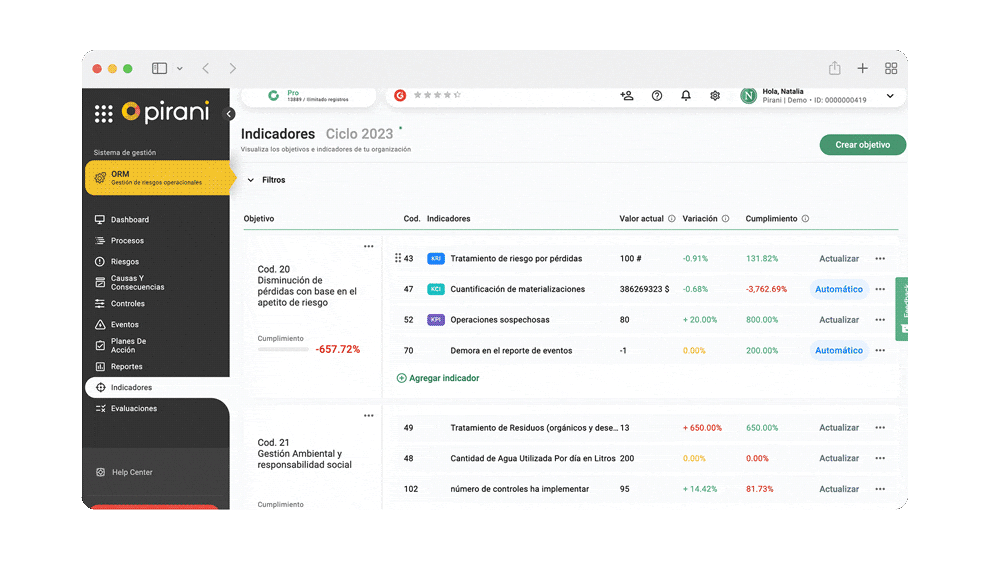
Task: Click the apps grid icon beside Pirani logo
Action: click(x=103, y=113)
